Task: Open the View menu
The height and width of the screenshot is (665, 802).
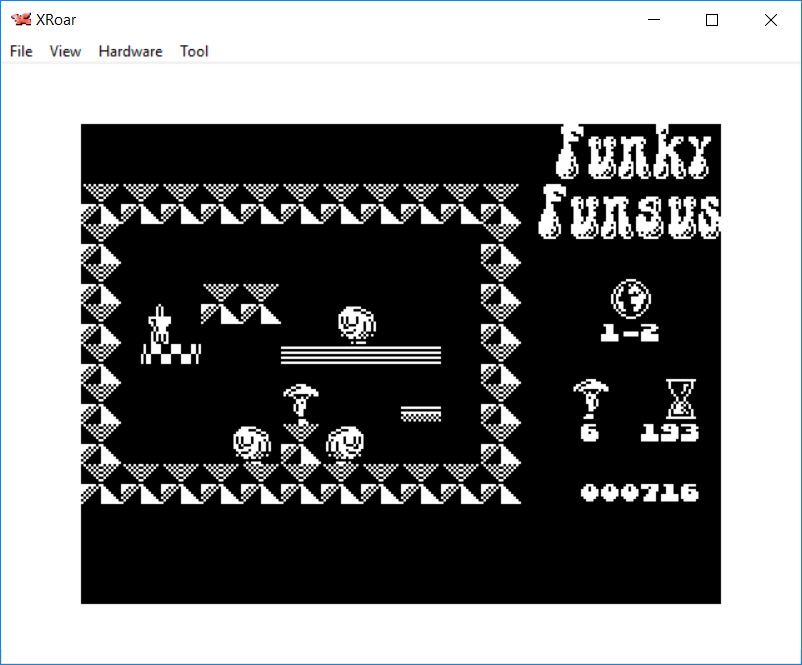Action: point(65,51)
